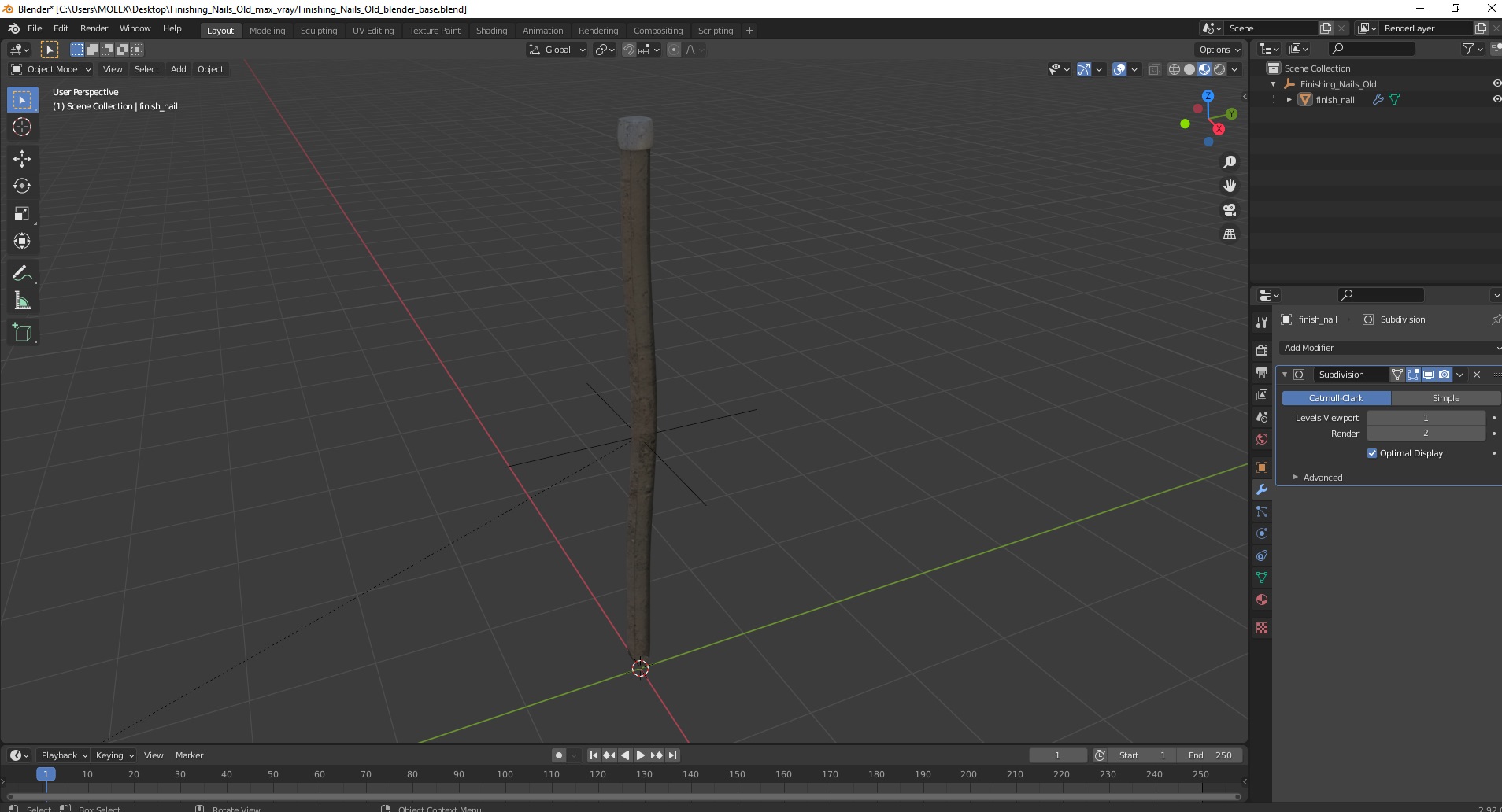Open Object properties tab
1502x812 pixels.
tap(1262, 467)
